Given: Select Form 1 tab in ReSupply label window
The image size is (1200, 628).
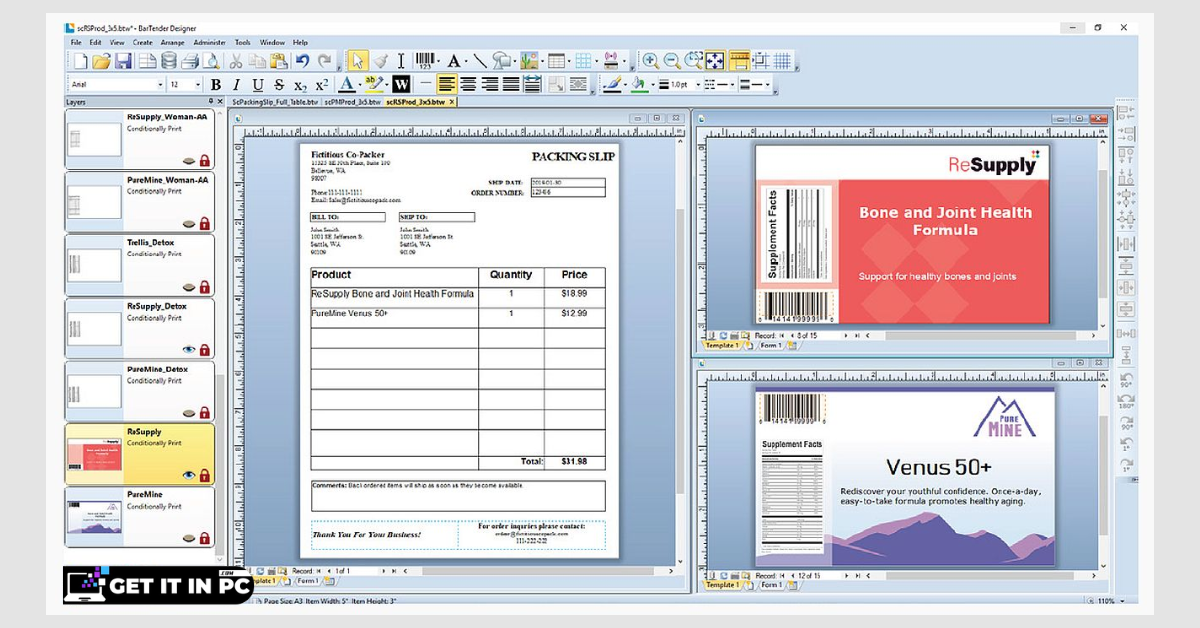Looking at the screenshot, I should pos(770,345).
